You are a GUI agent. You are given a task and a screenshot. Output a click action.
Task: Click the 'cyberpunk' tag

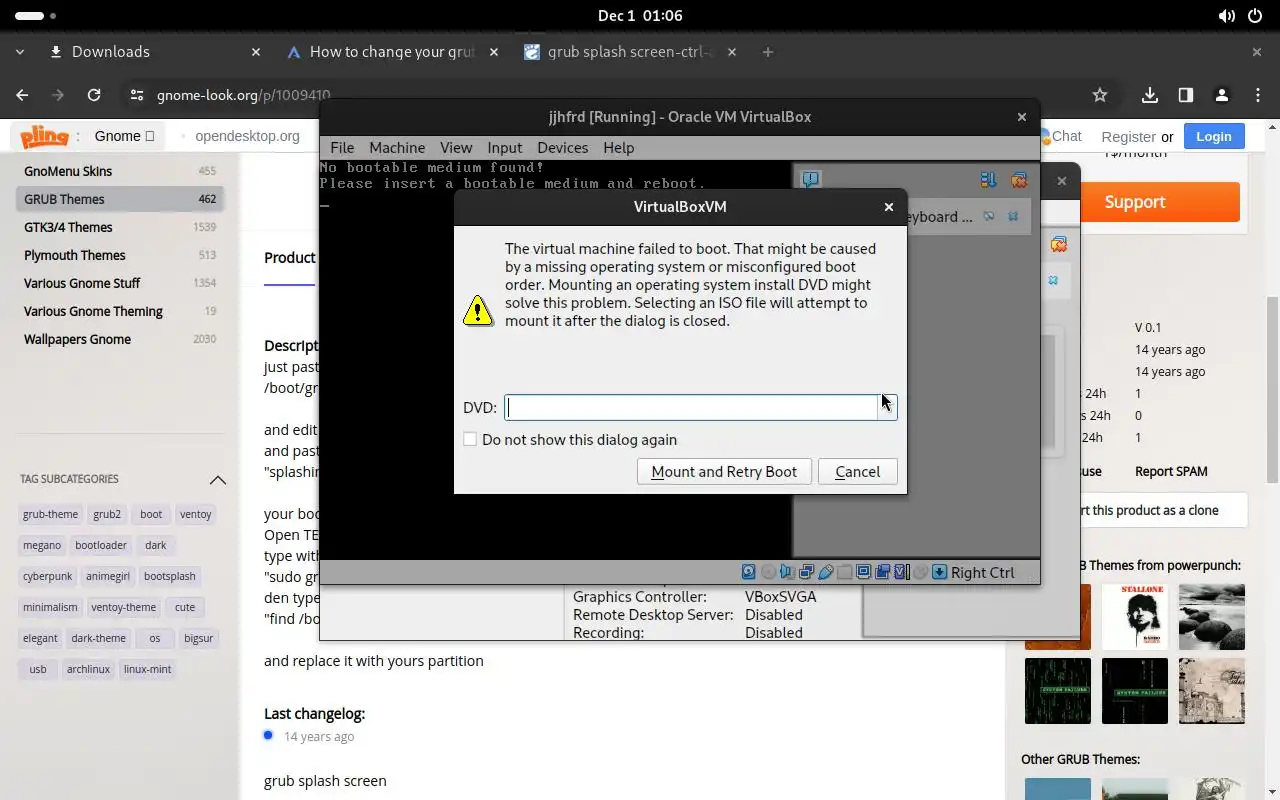[48, 576]
